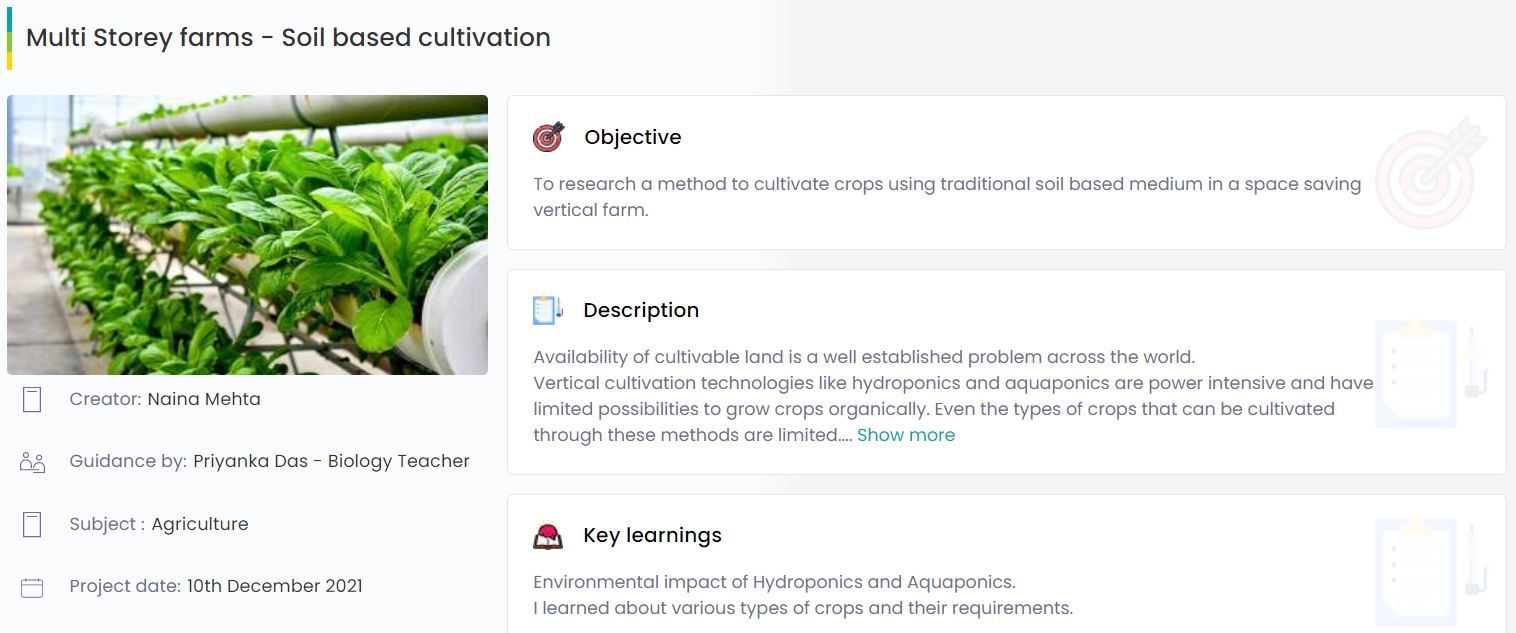Viewport: 1516px width, 633px height.
Task: Click the faded clipboard watermark in Key learnings card
Action: tap(1432, 571)
